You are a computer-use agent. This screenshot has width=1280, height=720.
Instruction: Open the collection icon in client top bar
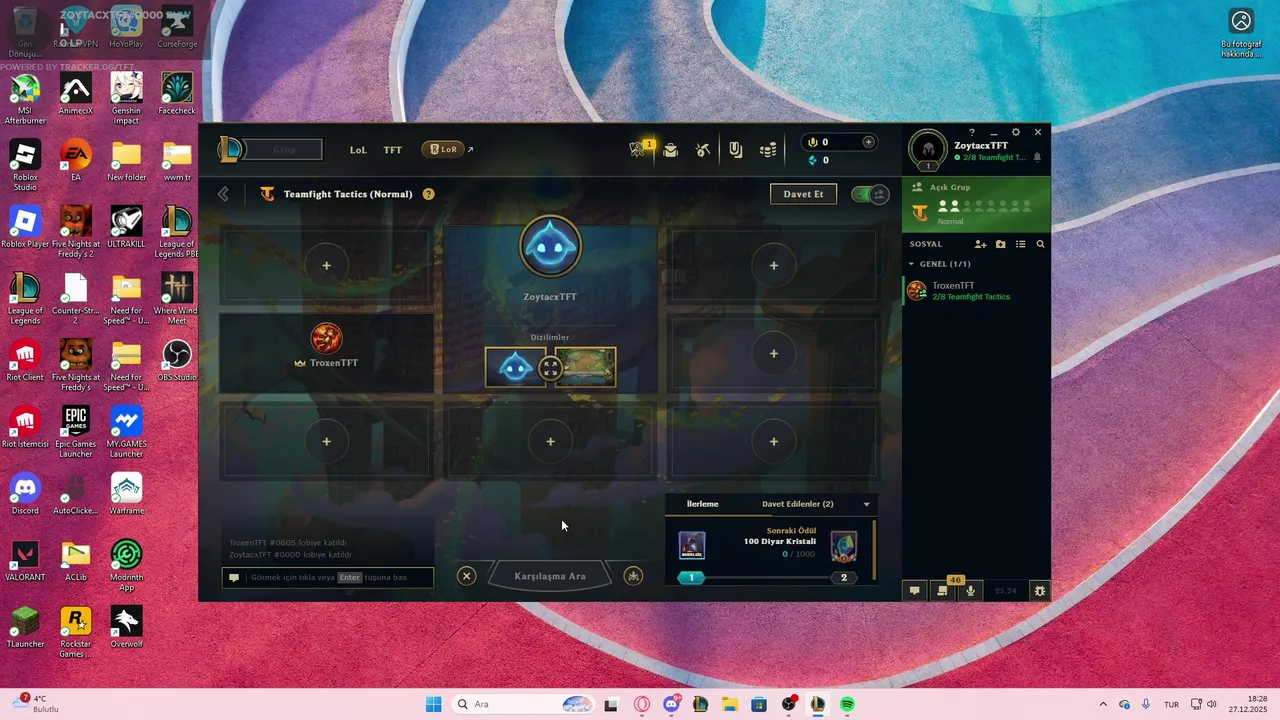[736, 150]
